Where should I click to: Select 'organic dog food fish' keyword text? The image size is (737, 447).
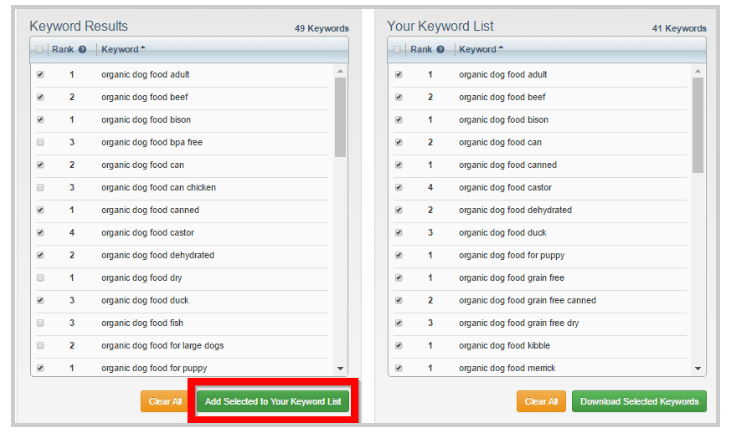tap(142, 322)
